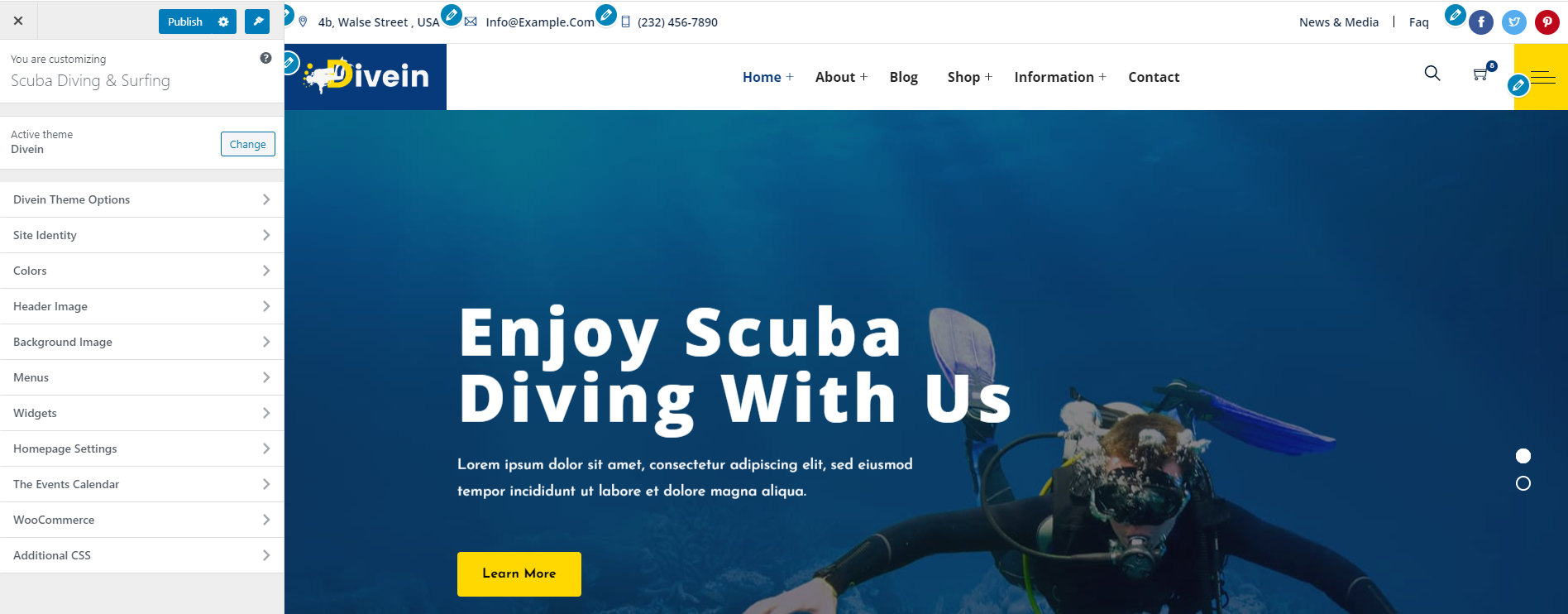Select the first slider dot indicator
The height and width of the screenshot is (614, 1568).
point(1523,456)
